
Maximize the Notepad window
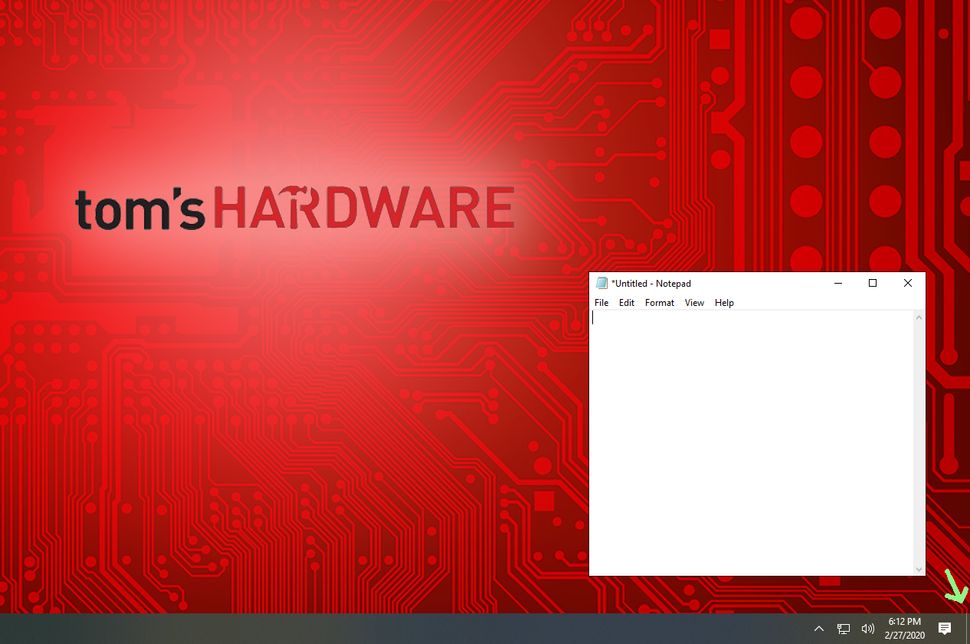click(872, 283)
